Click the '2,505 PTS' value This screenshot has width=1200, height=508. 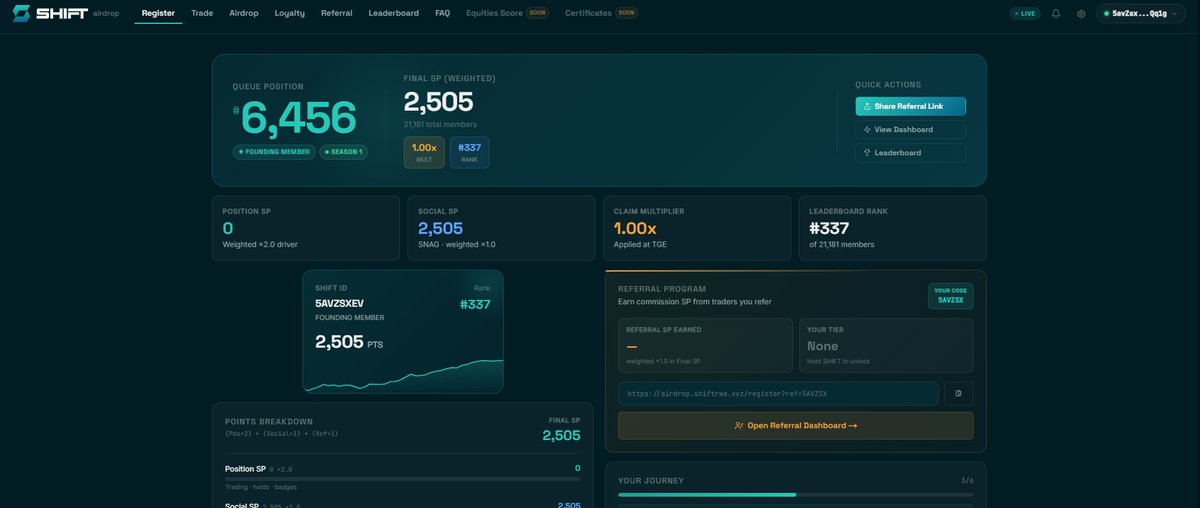pyautogui.click(x=349, y=342)
